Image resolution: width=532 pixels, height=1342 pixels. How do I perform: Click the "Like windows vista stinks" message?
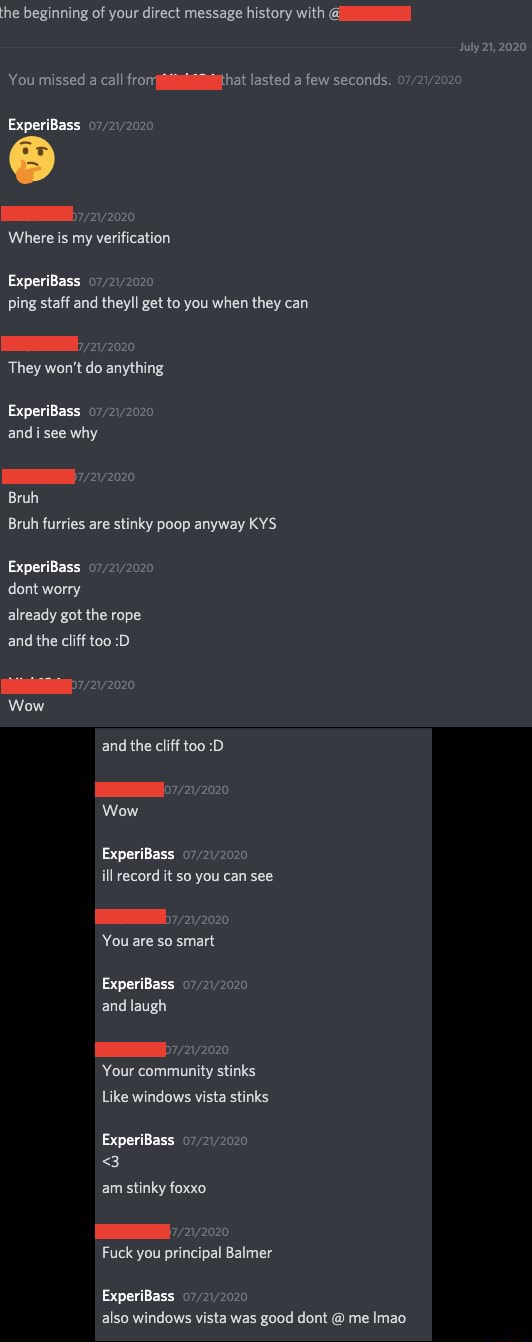click(185, 1097)
